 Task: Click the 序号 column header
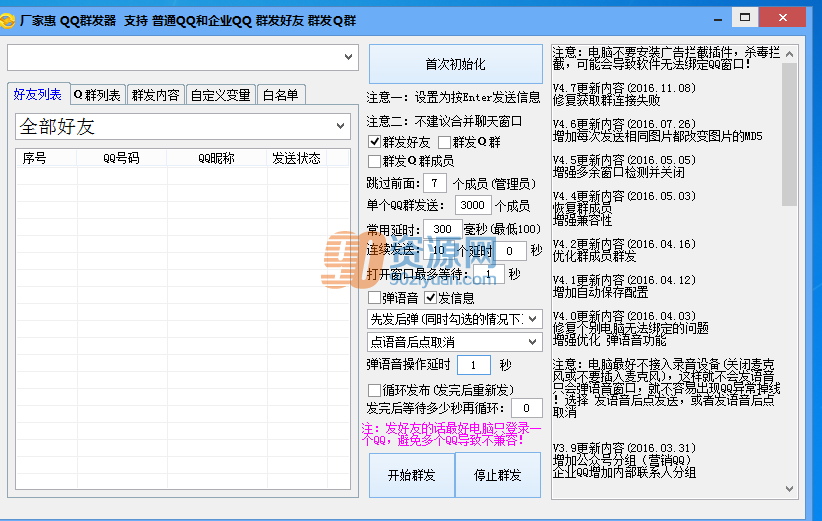[46, 158]
